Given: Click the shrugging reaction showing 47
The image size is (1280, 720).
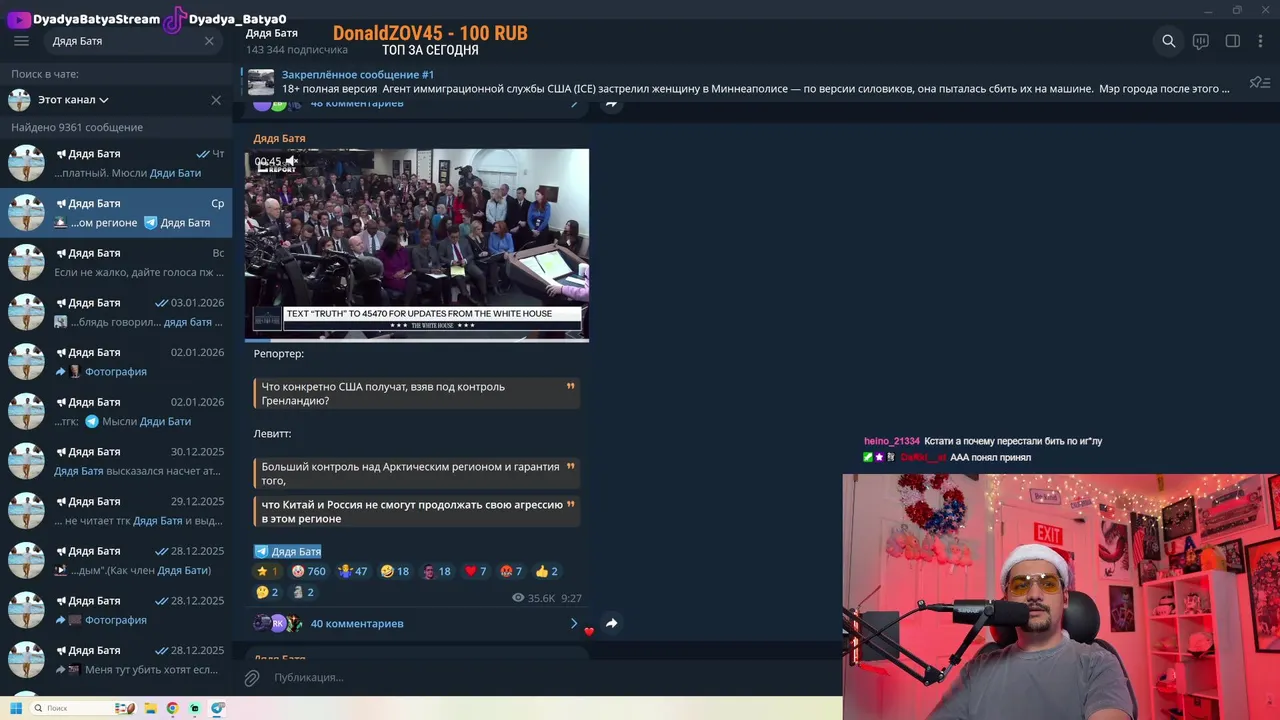Looking at the screenshot, I should [353, 571].
